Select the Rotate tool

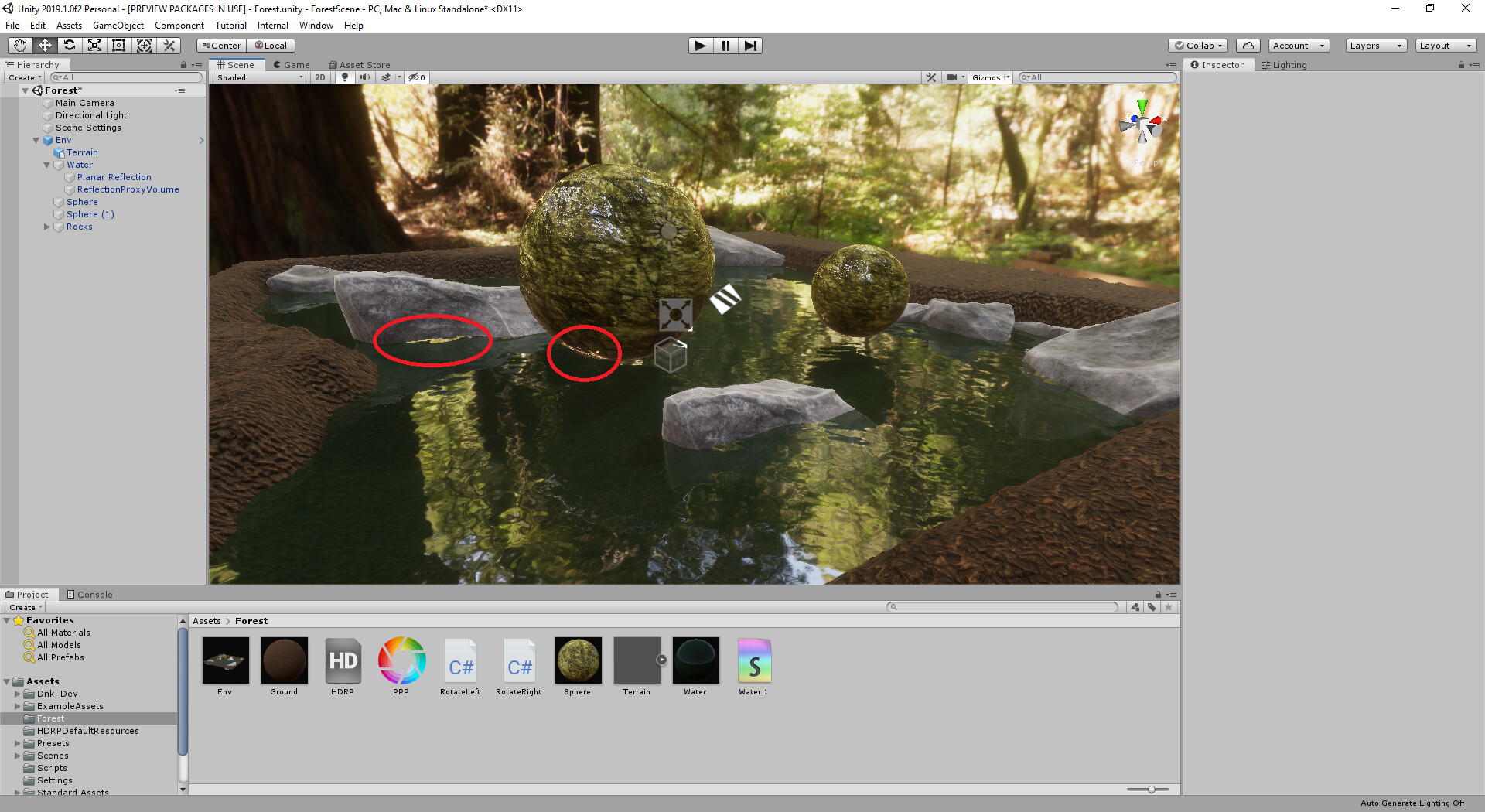(70, 46)
